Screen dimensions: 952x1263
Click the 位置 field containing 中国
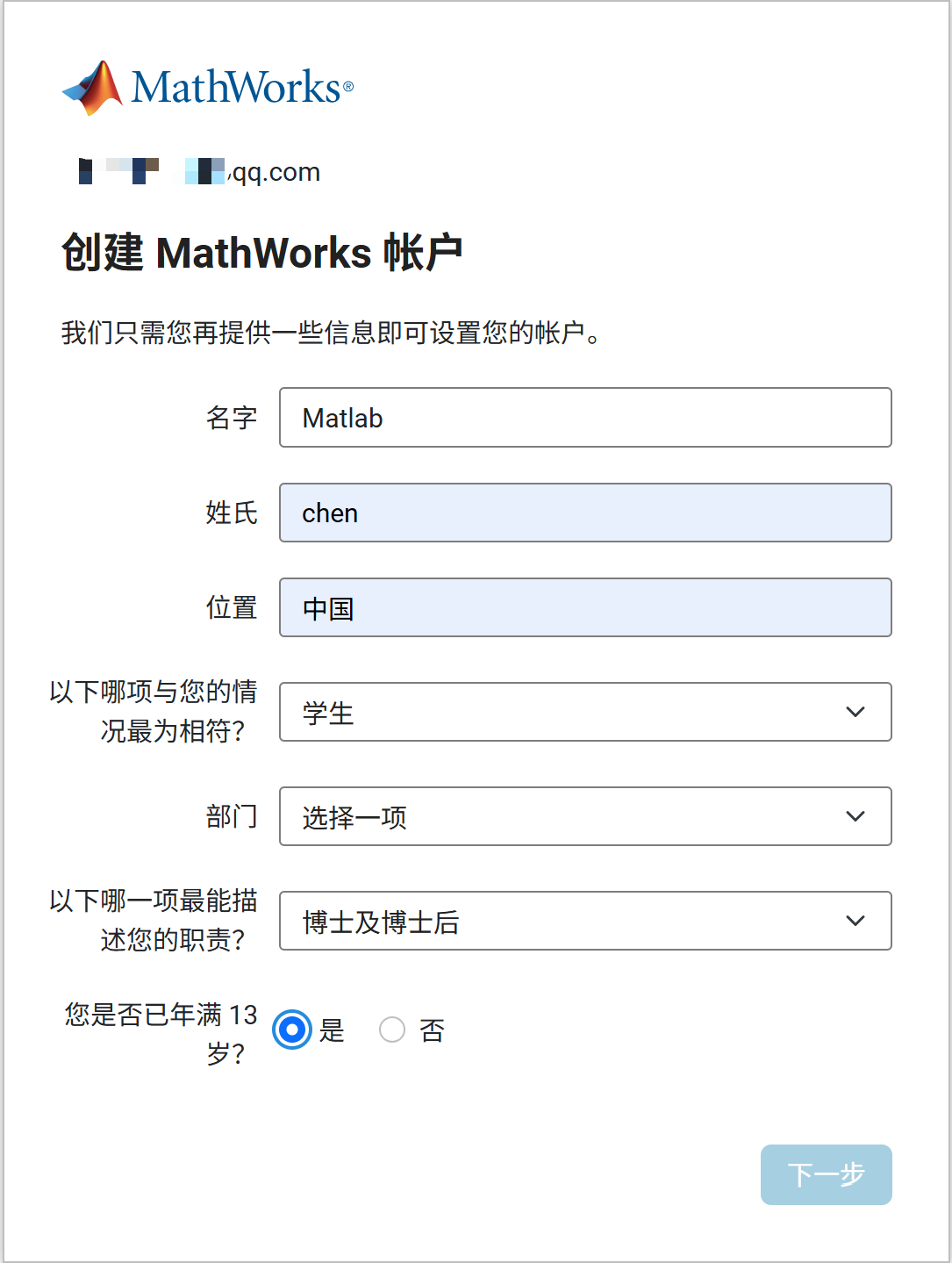coord(585,606)
